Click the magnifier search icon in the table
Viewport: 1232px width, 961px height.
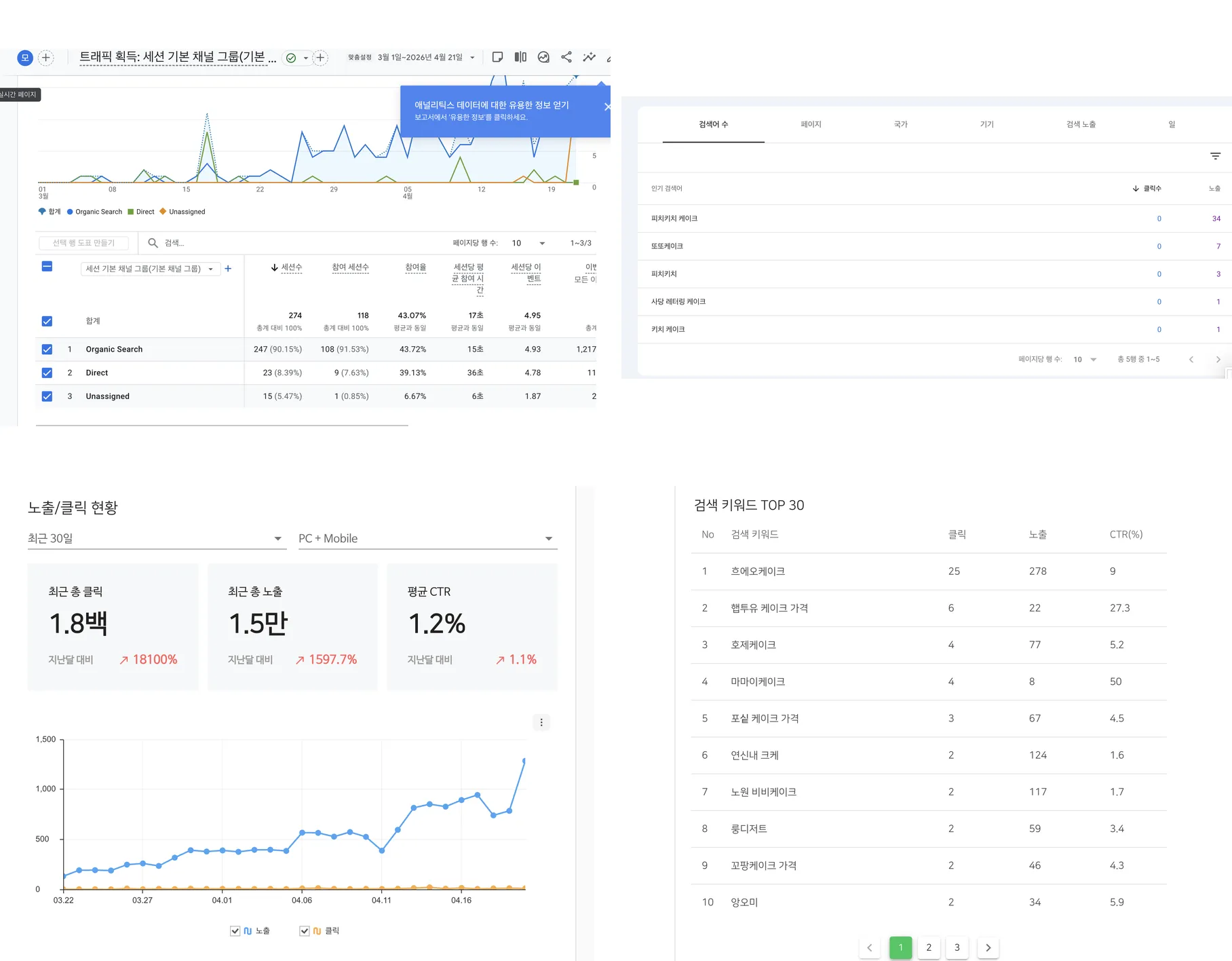click(153, 243)
